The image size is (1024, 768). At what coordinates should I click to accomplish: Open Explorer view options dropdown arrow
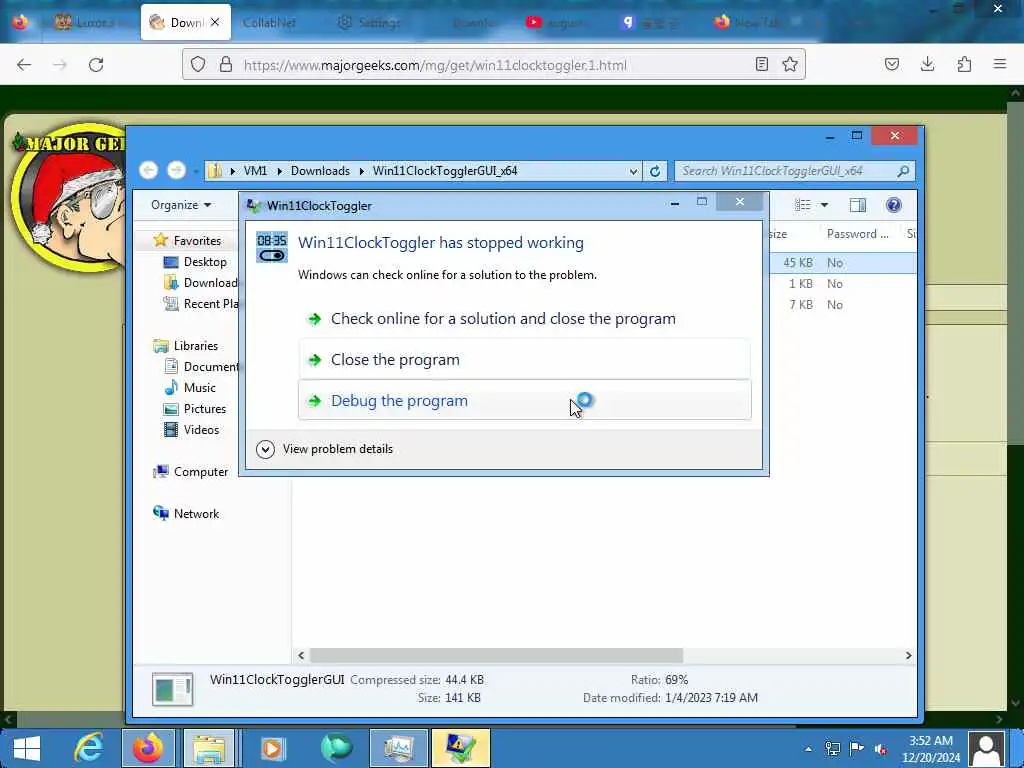pyautogui.click(x=824, y=205)
